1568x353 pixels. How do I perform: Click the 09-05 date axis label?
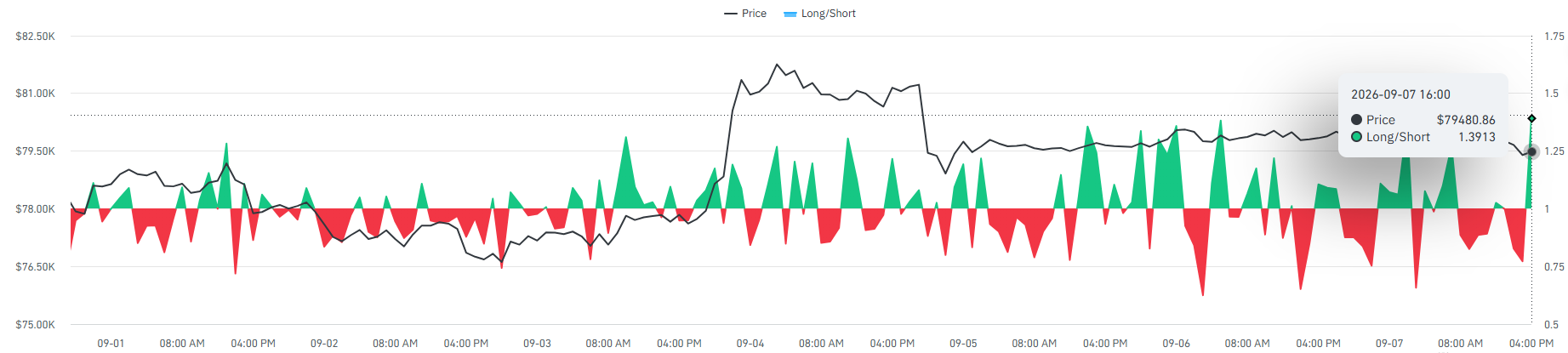(963, 344)
